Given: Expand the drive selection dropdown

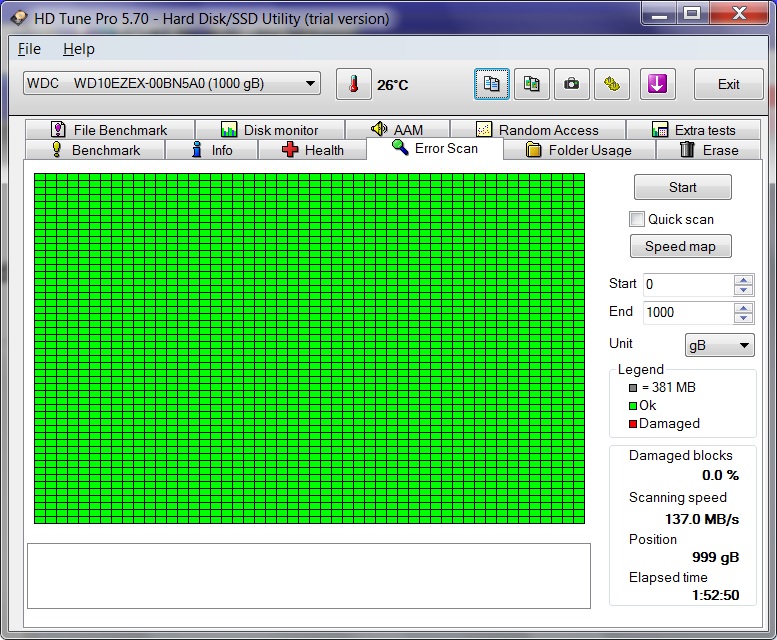Looking at the screenshot, I should (310, 84).
